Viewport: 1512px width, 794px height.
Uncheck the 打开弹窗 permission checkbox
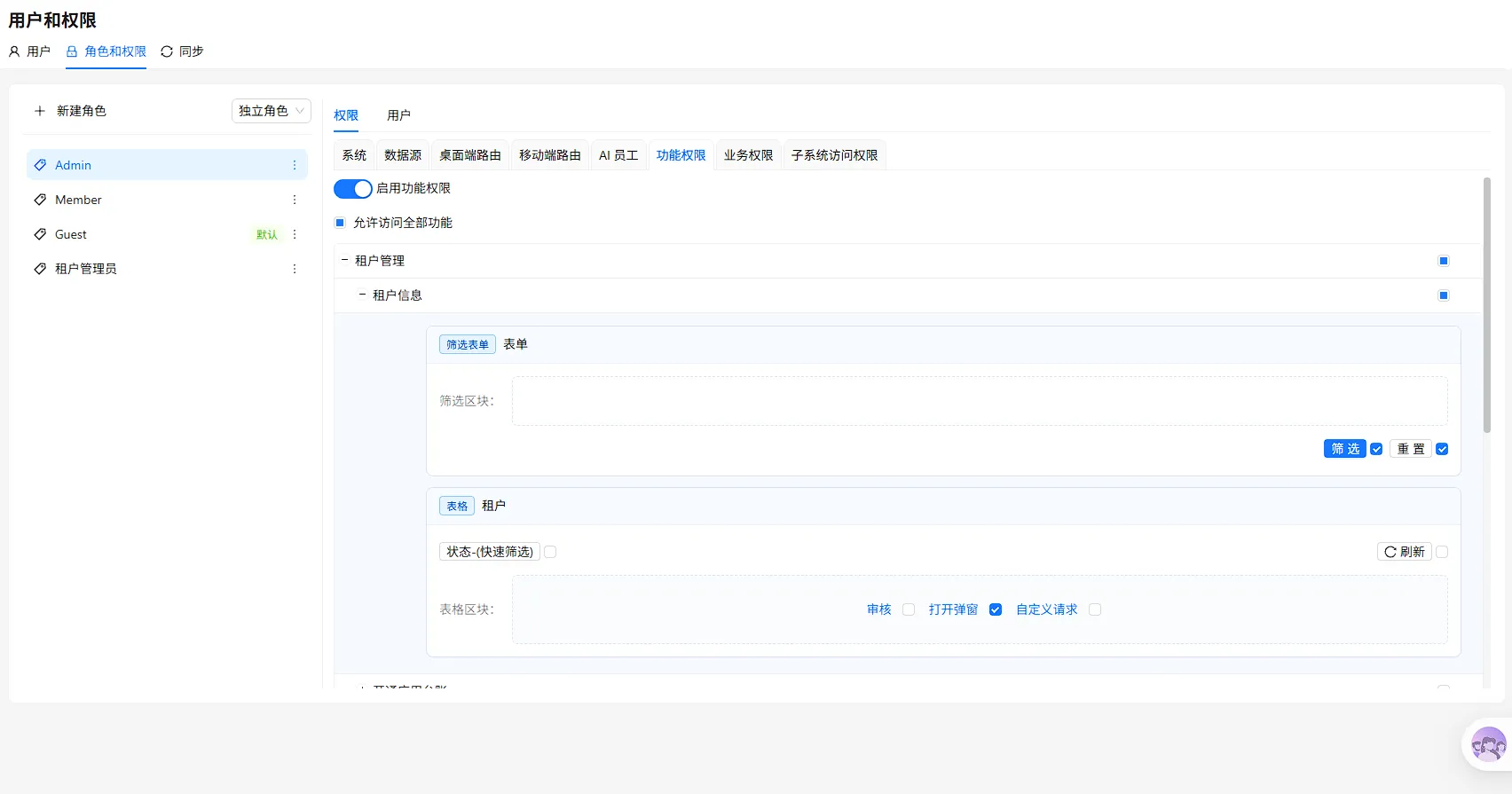996,609
